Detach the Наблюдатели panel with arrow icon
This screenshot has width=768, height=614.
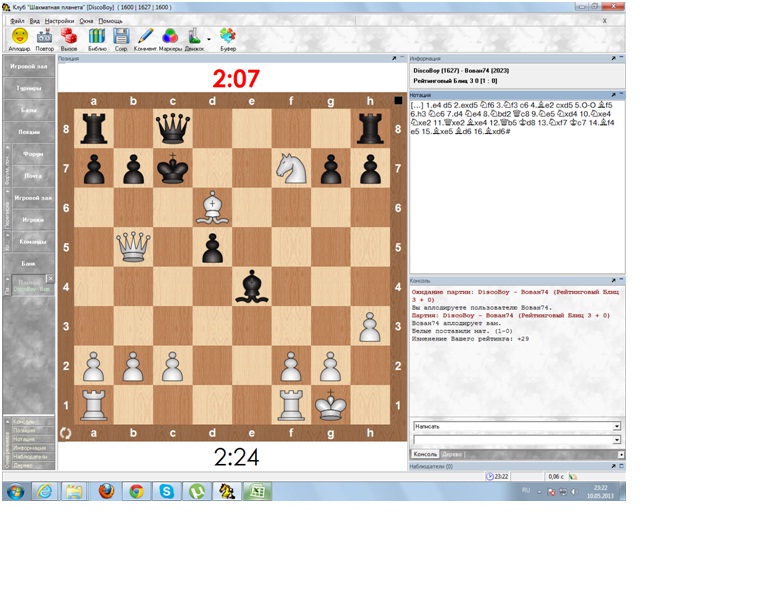613,466
